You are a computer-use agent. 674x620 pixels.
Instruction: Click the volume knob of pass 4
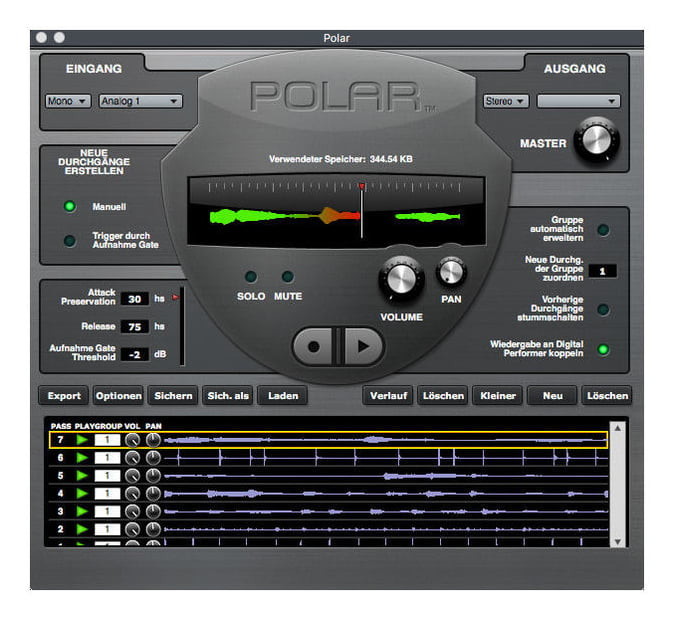pyautogui.click(x=132, y=494)
